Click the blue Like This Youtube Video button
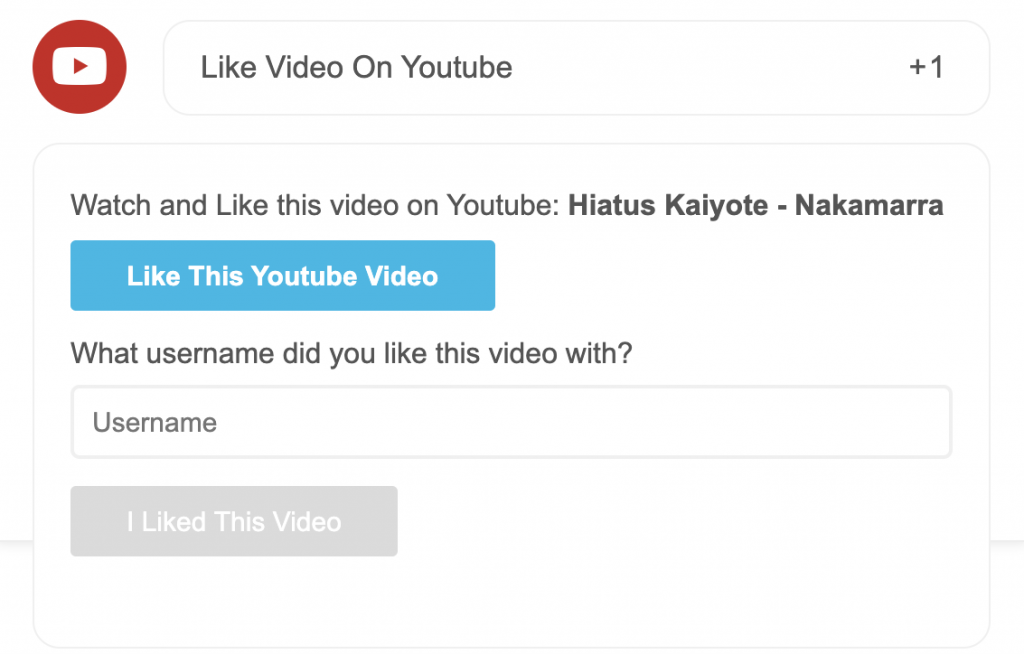The height and width of the screenshot is (654, 1024). point(282,275)
